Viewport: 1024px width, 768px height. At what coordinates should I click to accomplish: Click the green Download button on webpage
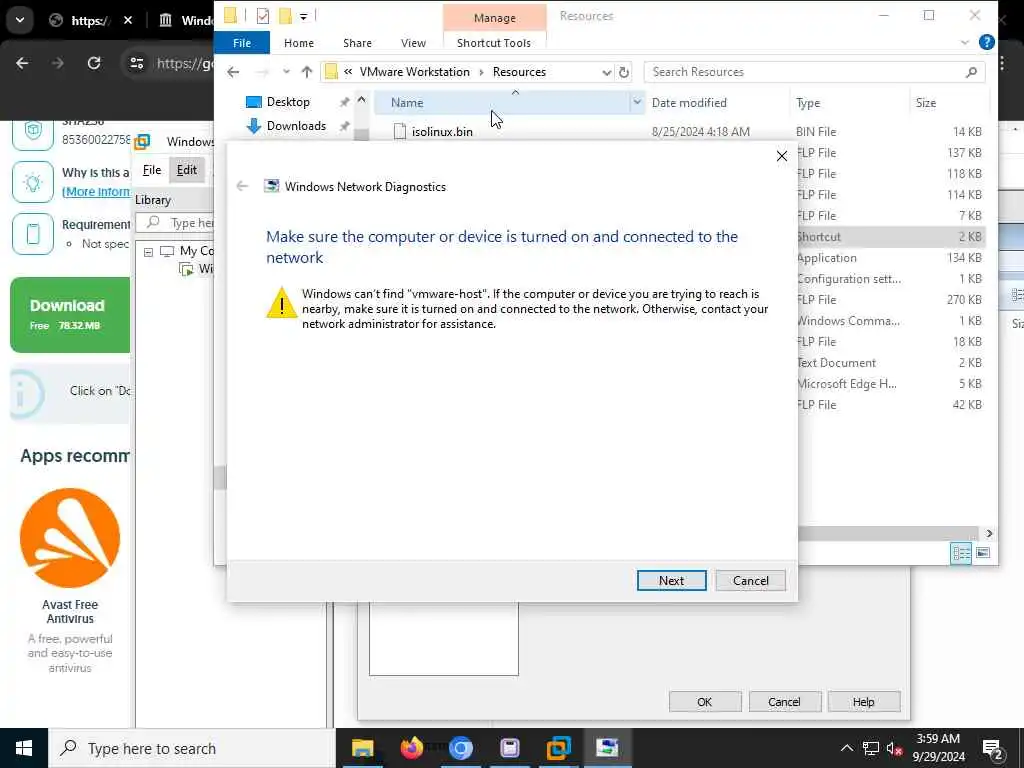coord(70,315)
